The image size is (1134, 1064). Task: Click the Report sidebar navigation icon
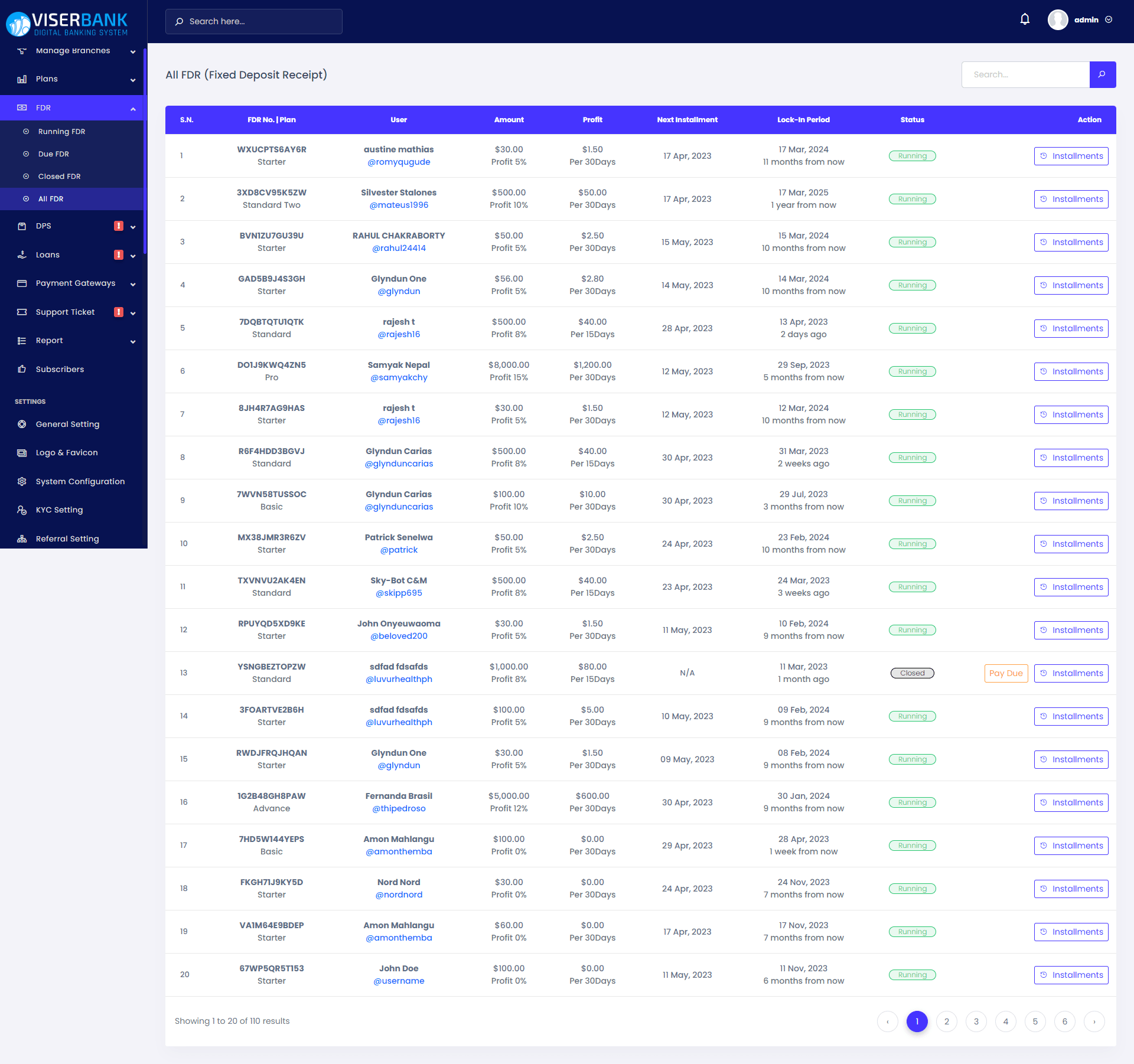(x=21, y=340)
